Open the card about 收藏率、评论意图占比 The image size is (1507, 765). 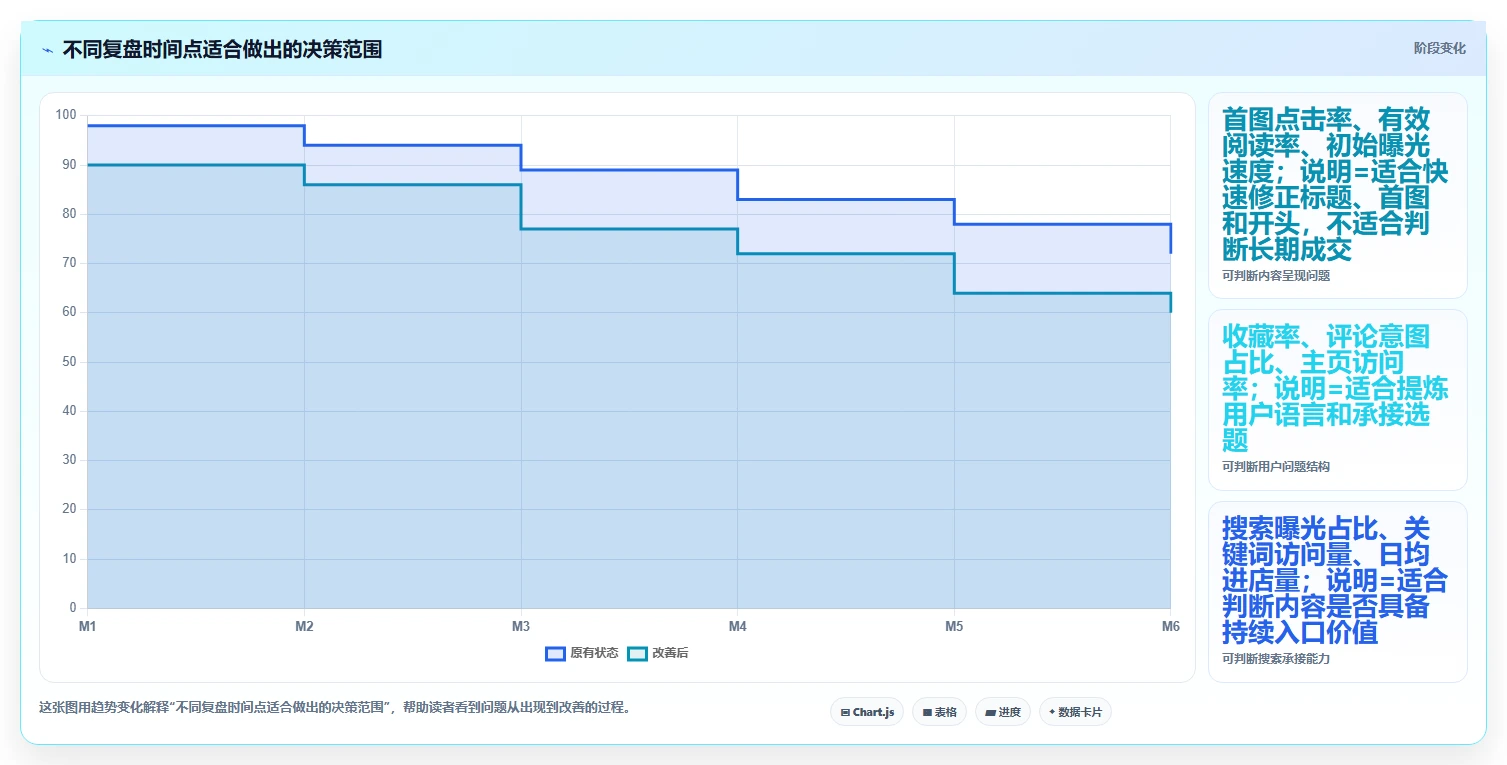point(1337,400)
